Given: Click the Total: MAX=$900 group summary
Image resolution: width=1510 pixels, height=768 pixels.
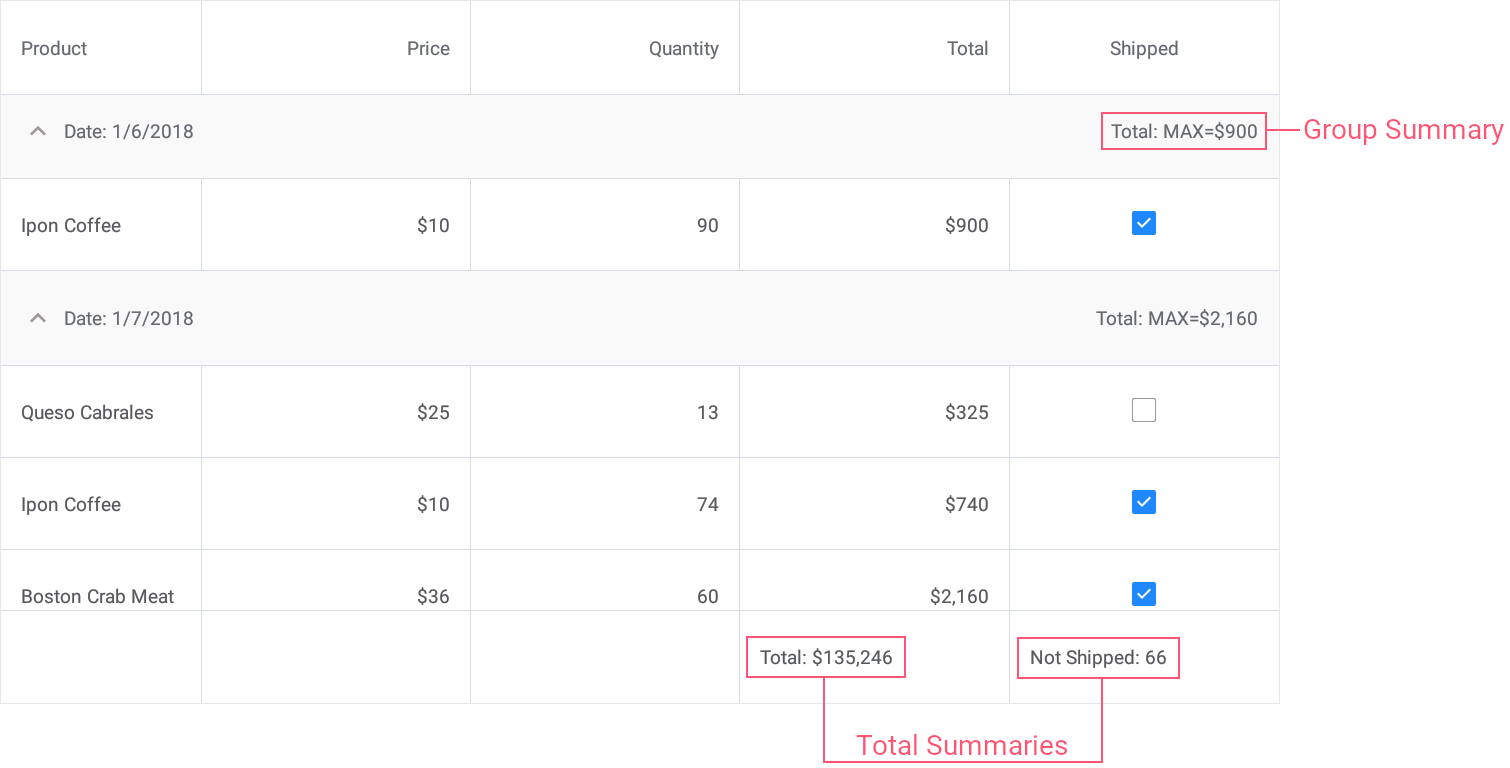Looking at the screenshot, I should [1184, 131].
